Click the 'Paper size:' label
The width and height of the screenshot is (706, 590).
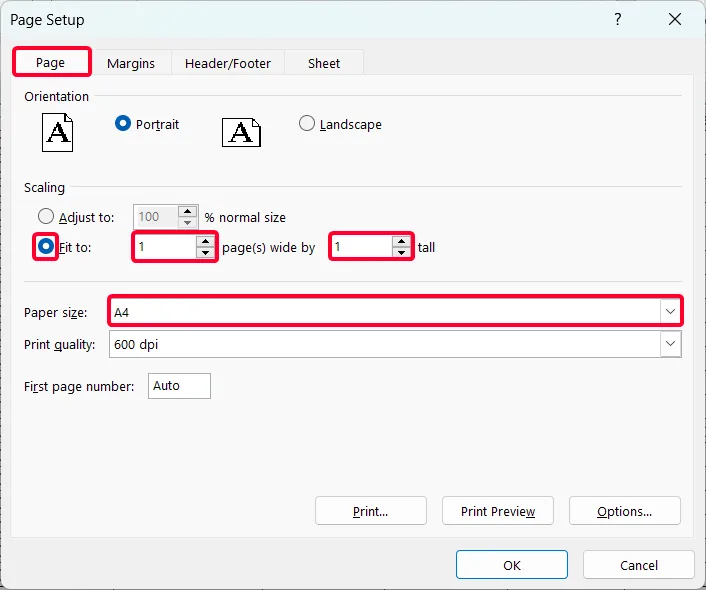(x=55, y=313)
